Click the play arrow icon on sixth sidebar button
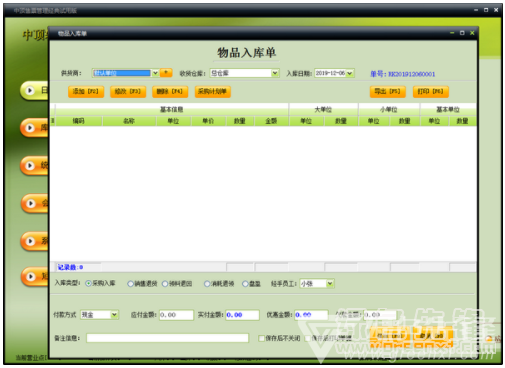 (x=31, y=276)
